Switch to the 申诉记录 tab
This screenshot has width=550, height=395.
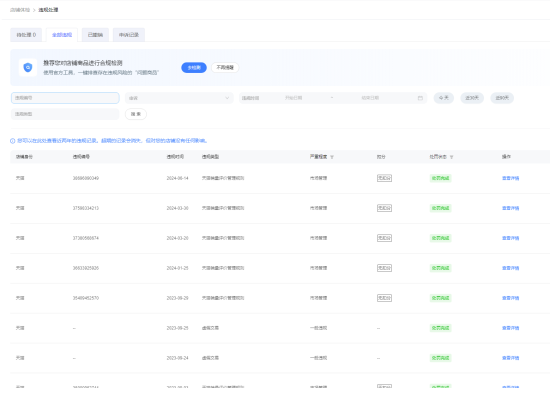pos(129,35)
